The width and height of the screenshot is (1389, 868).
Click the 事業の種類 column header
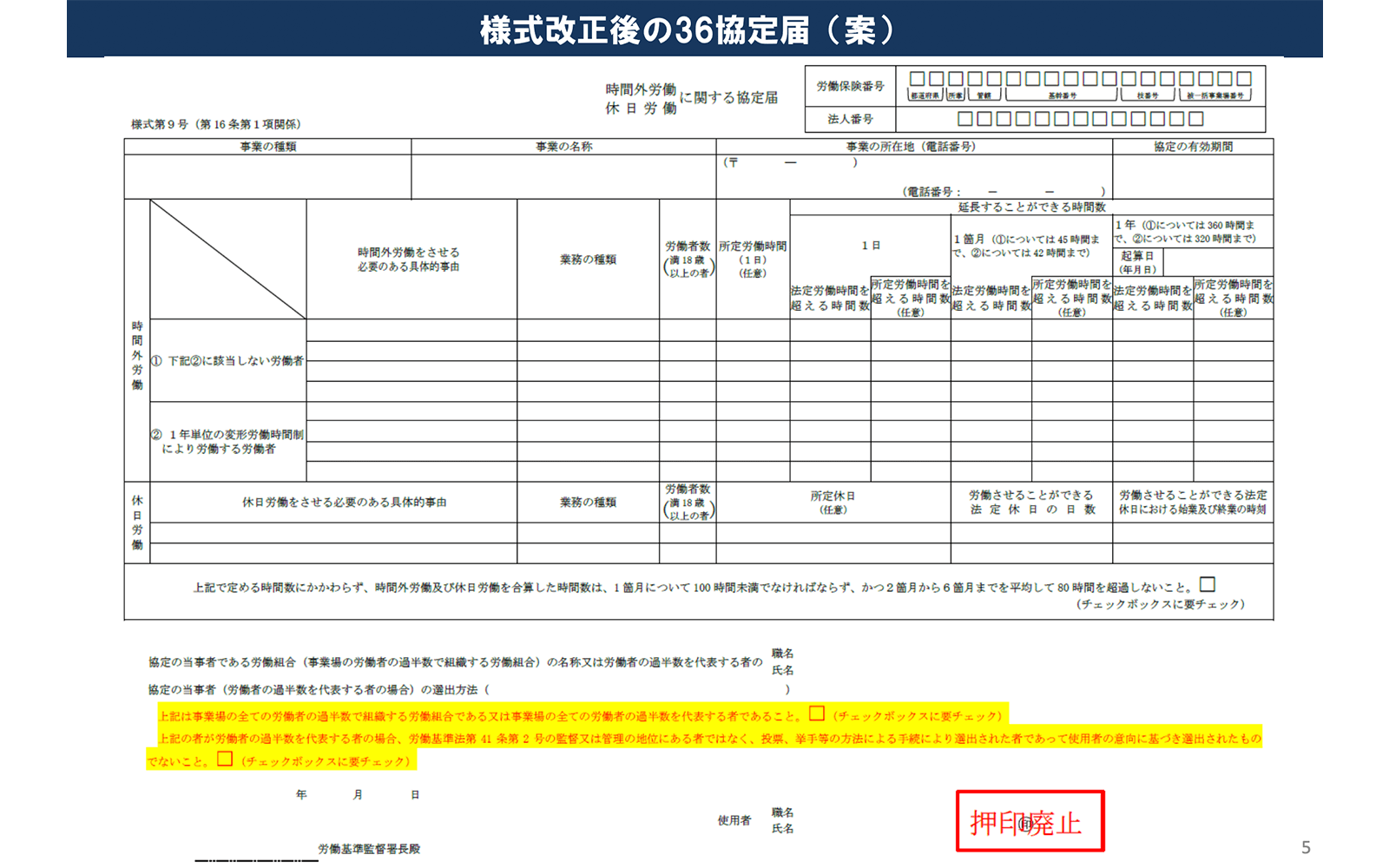coord(267,147)
